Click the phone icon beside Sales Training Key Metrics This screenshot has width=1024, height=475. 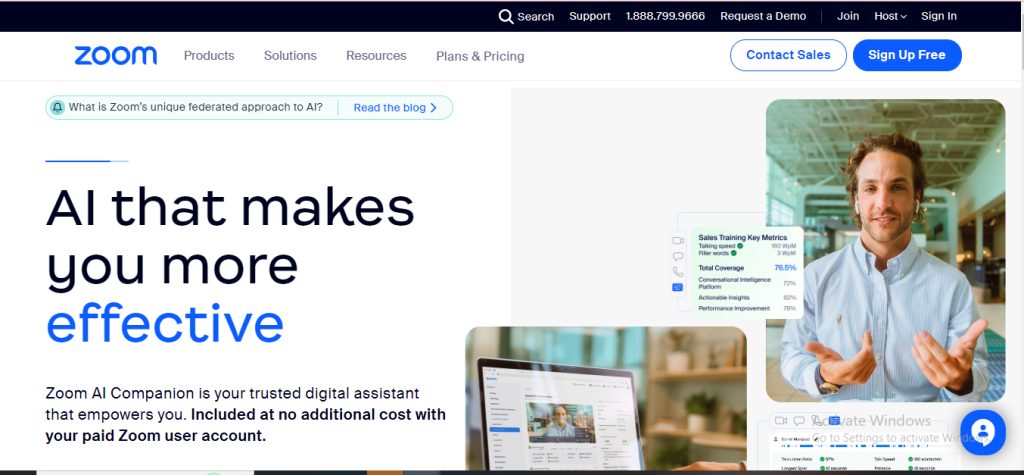click(678, 272)
